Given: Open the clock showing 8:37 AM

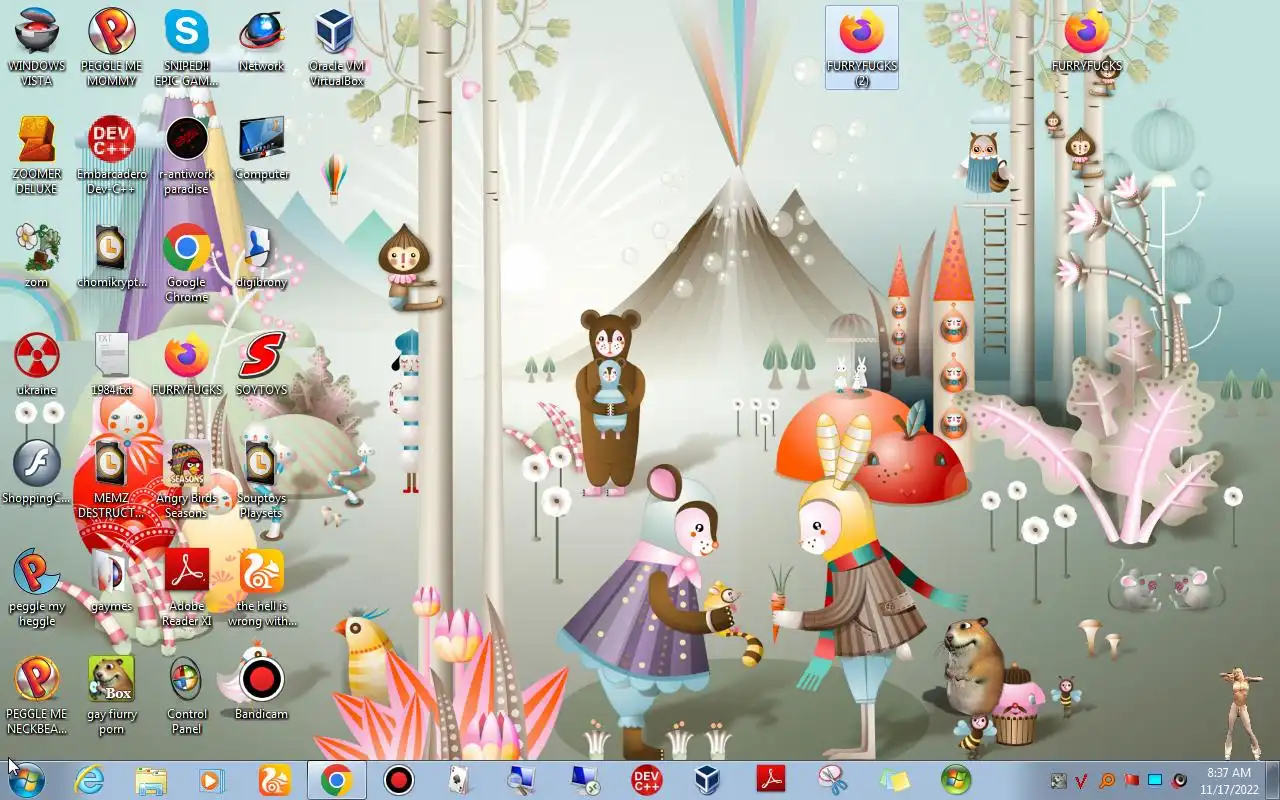Looking at the screenshot, I should click(1229, 781).
